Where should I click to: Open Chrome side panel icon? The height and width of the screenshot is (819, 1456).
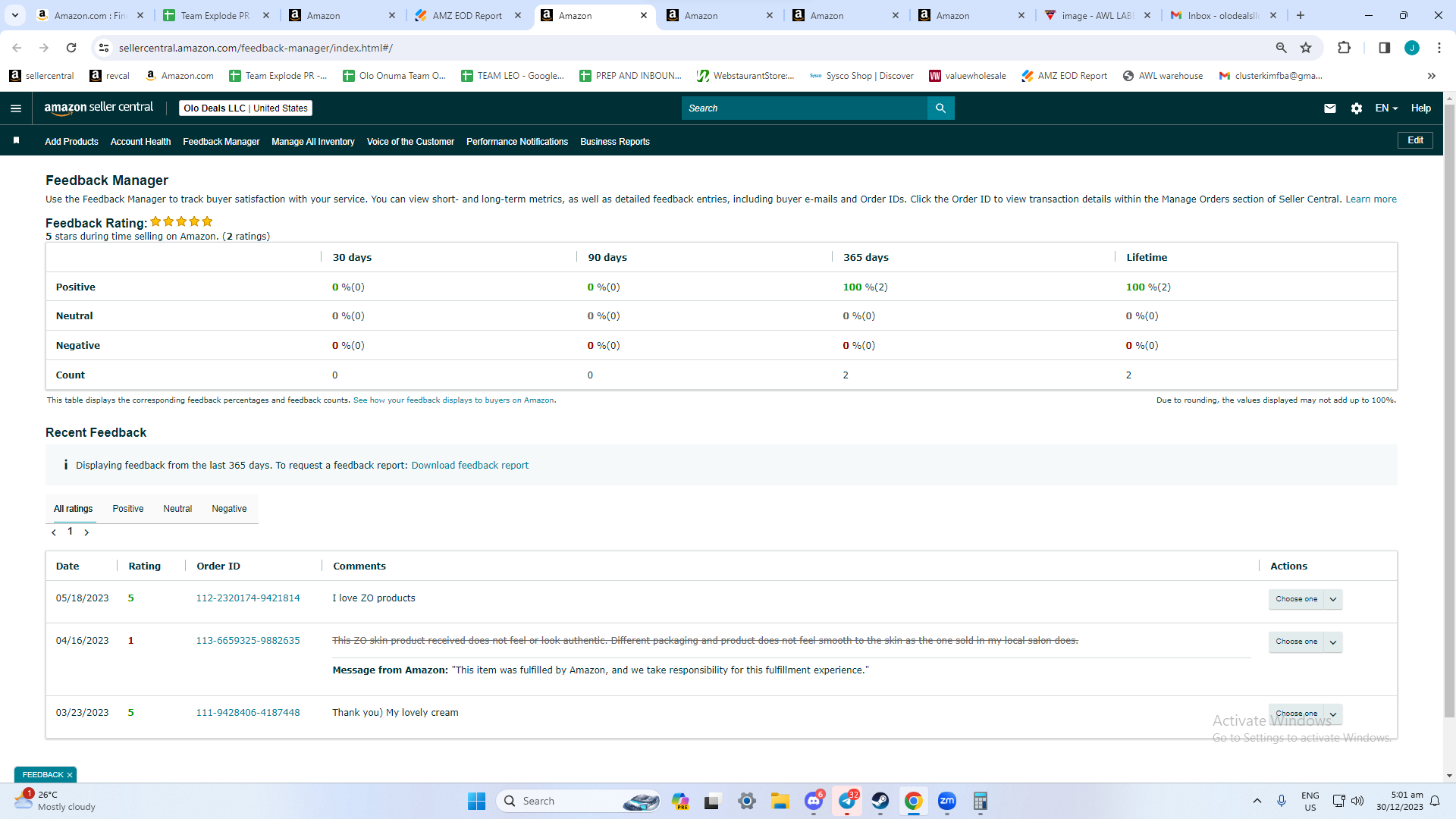[x=1384, y=48]
